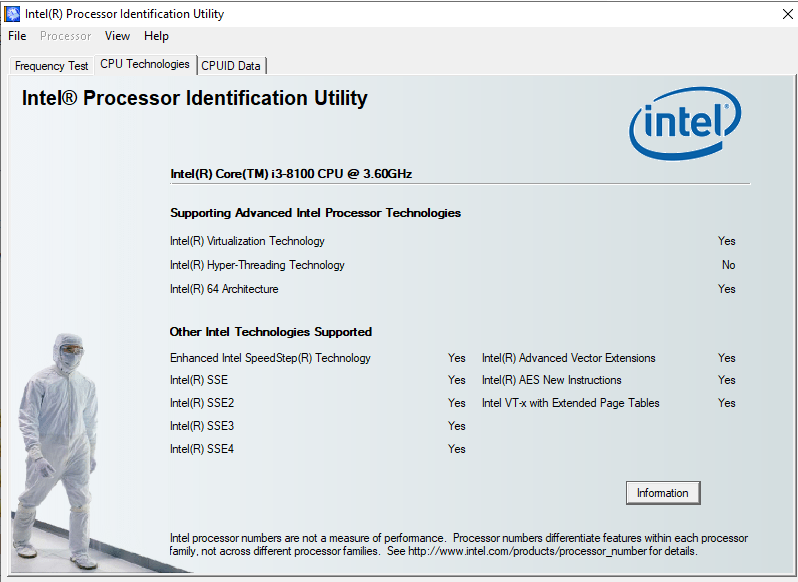Close the Processor Identification Utility window
Image resolution: width=798 pixels, height=582 pixels.
point(787,14)
